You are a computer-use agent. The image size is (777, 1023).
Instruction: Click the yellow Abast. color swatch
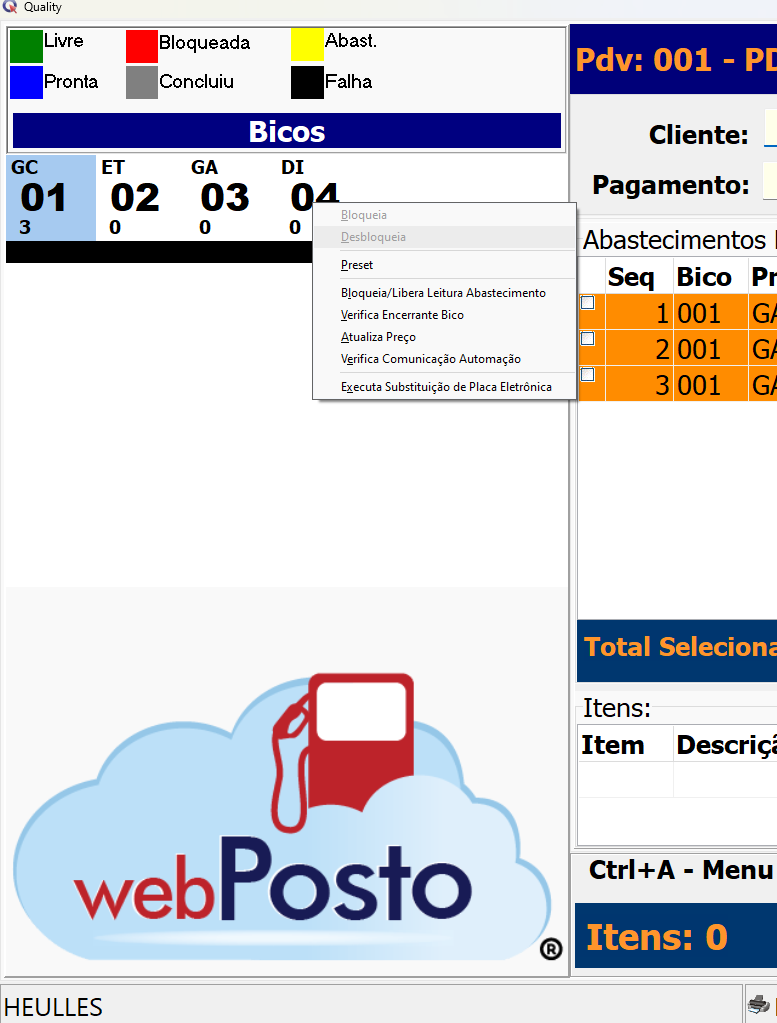point(307,45)
